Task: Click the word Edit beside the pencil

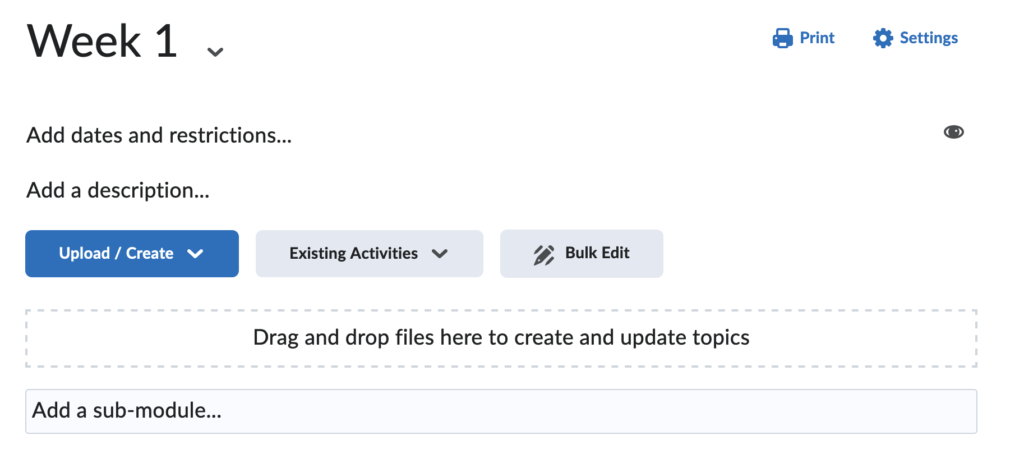Action: coord(616,253)
